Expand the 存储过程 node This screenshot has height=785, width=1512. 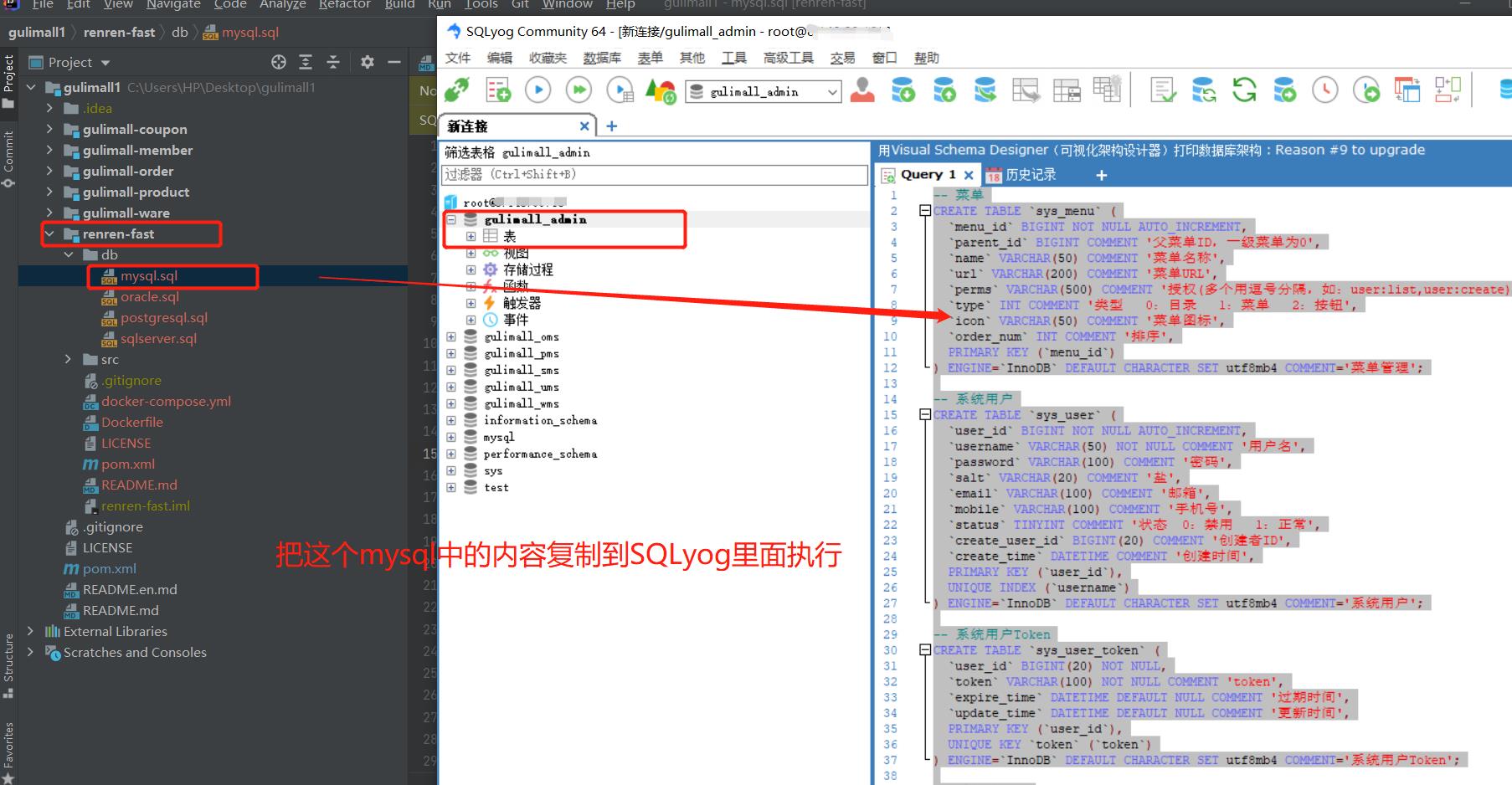tap(471, 269)
